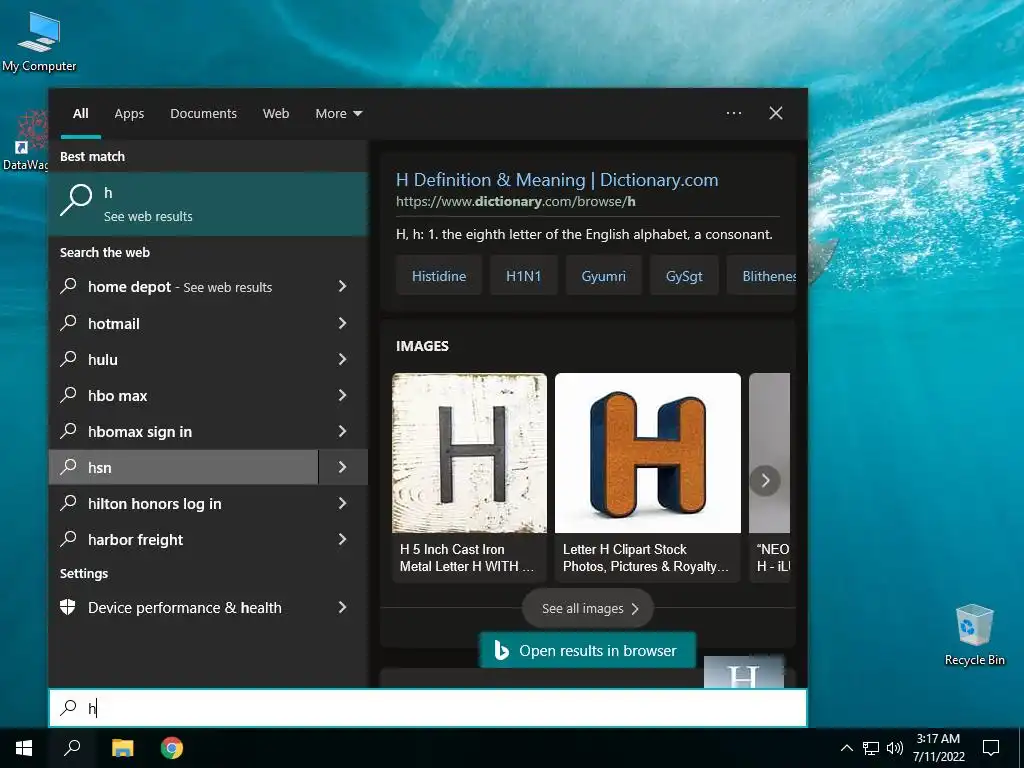Select best match 'h' web results
The width and height of the screenshot is (1024, 768).
click(x=208, y=204)
